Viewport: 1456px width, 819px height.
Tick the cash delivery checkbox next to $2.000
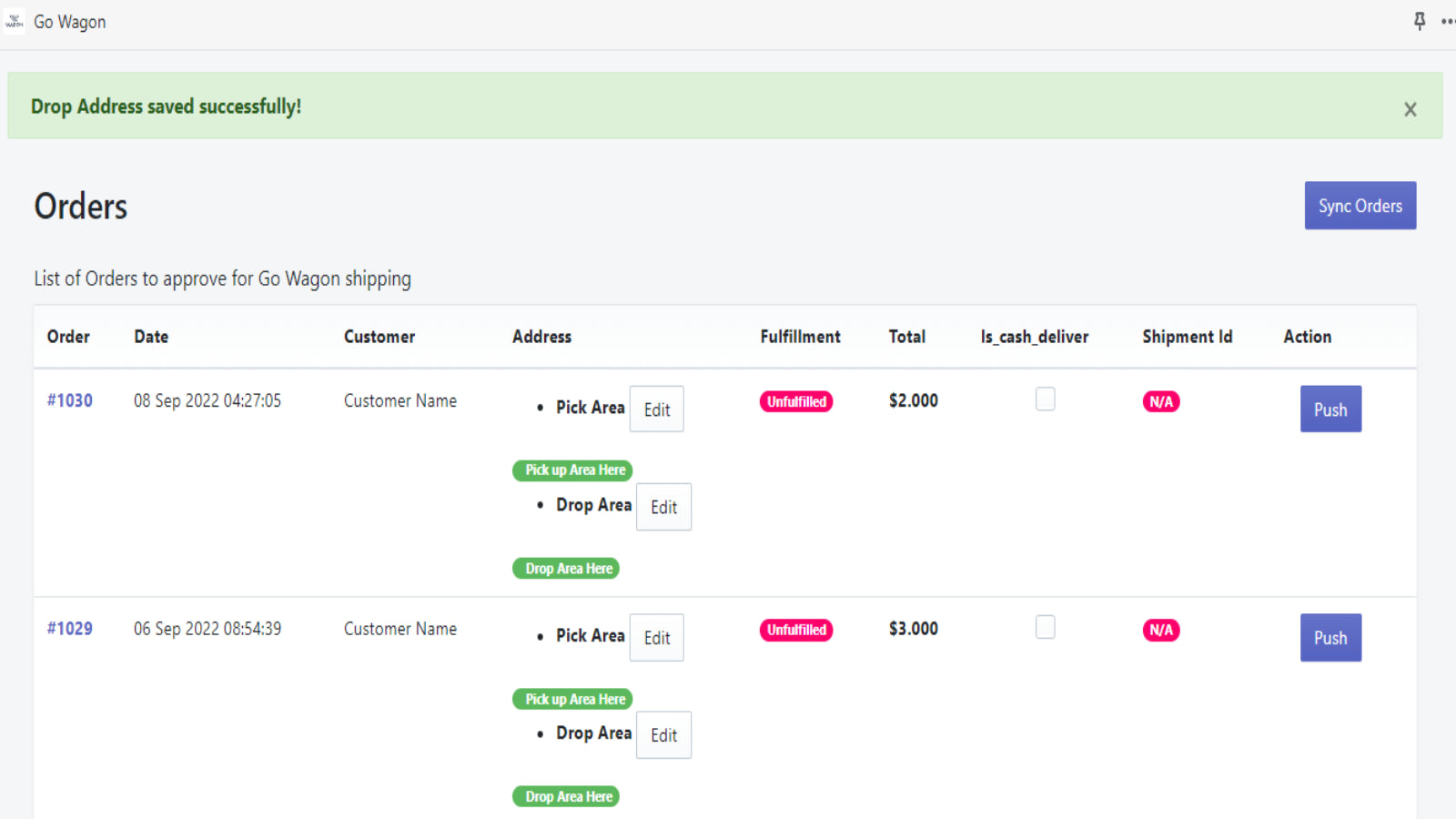[1045, 399]
